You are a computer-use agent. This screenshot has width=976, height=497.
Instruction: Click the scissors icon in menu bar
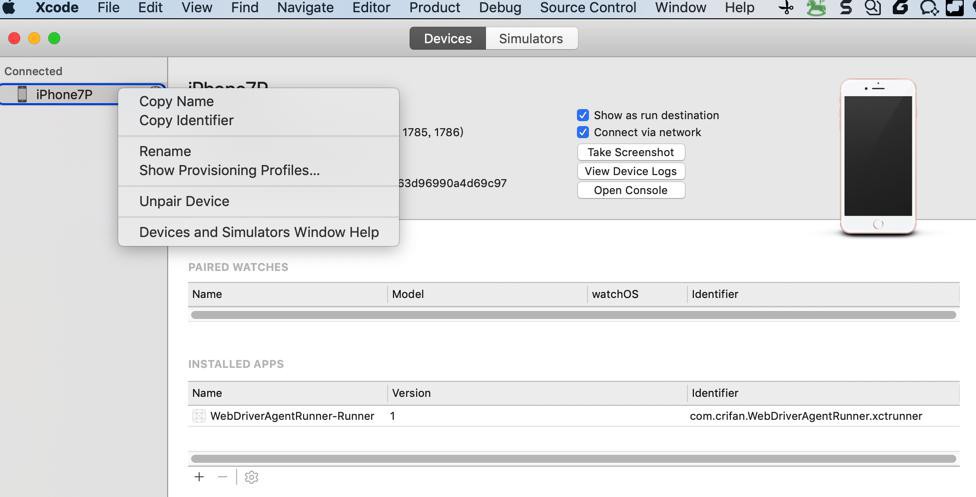click(x=787, y=7)
